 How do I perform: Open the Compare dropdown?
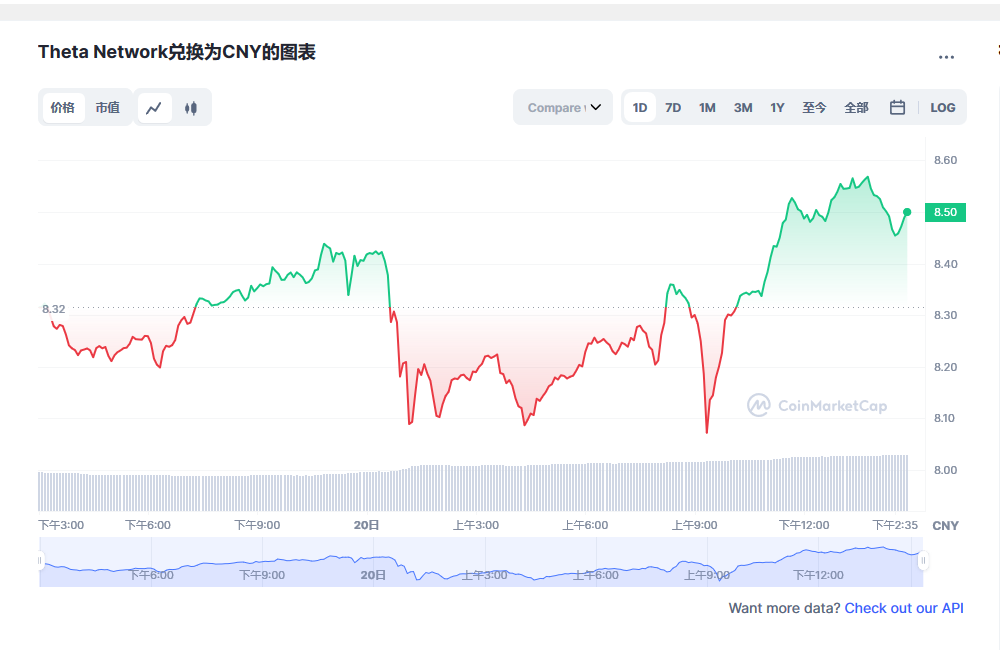tap(563, 107)
